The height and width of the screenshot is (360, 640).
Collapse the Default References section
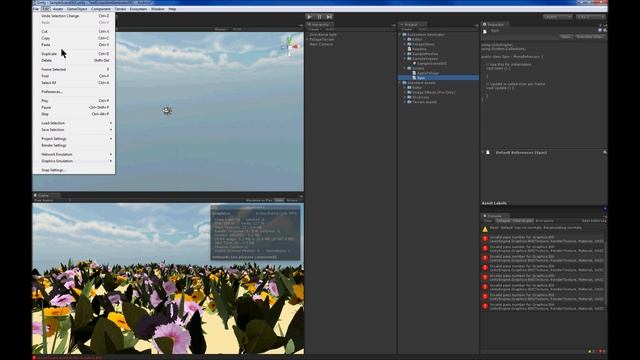[x=482, y=152]
